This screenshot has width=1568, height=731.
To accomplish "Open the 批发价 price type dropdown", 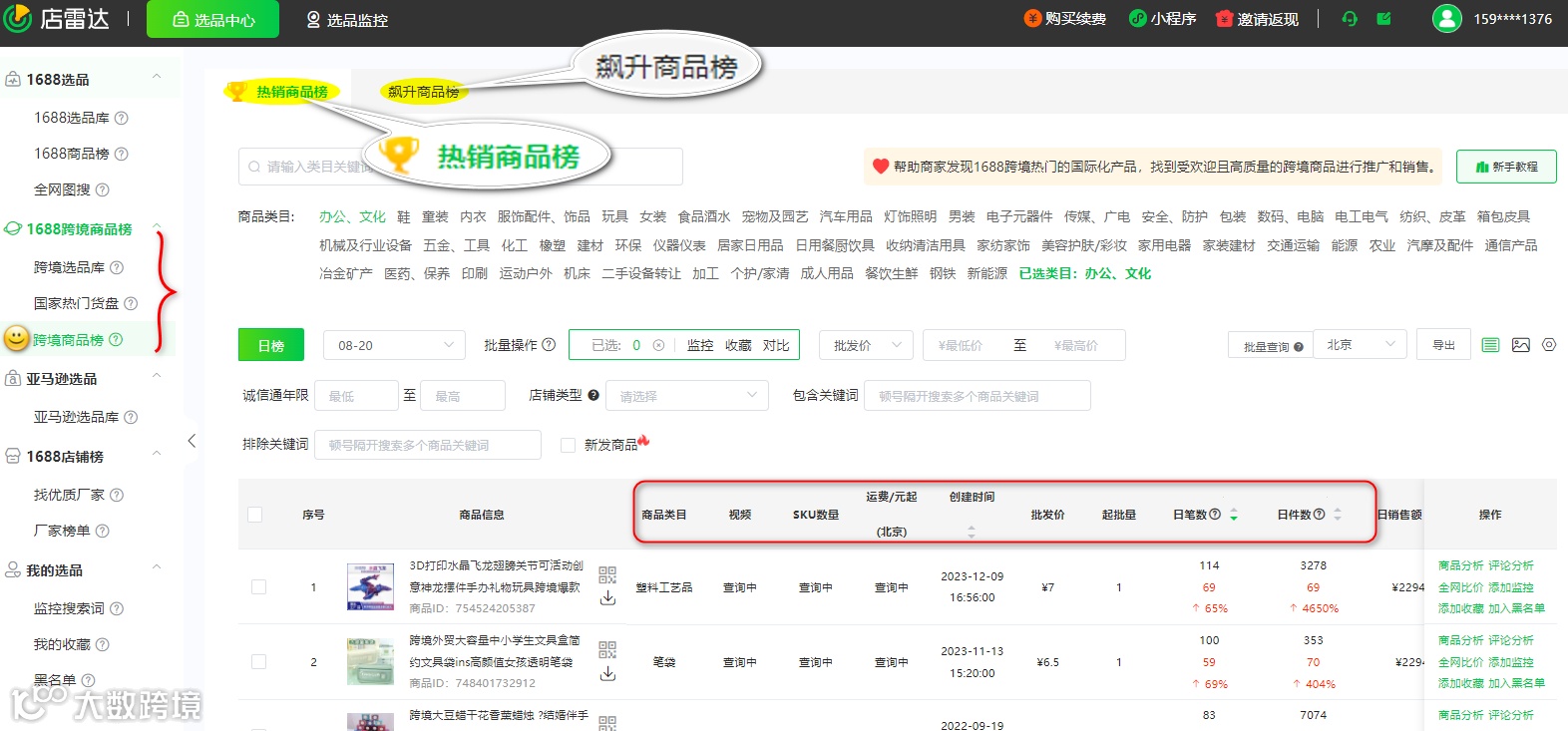I will click(x=865, y=345).
